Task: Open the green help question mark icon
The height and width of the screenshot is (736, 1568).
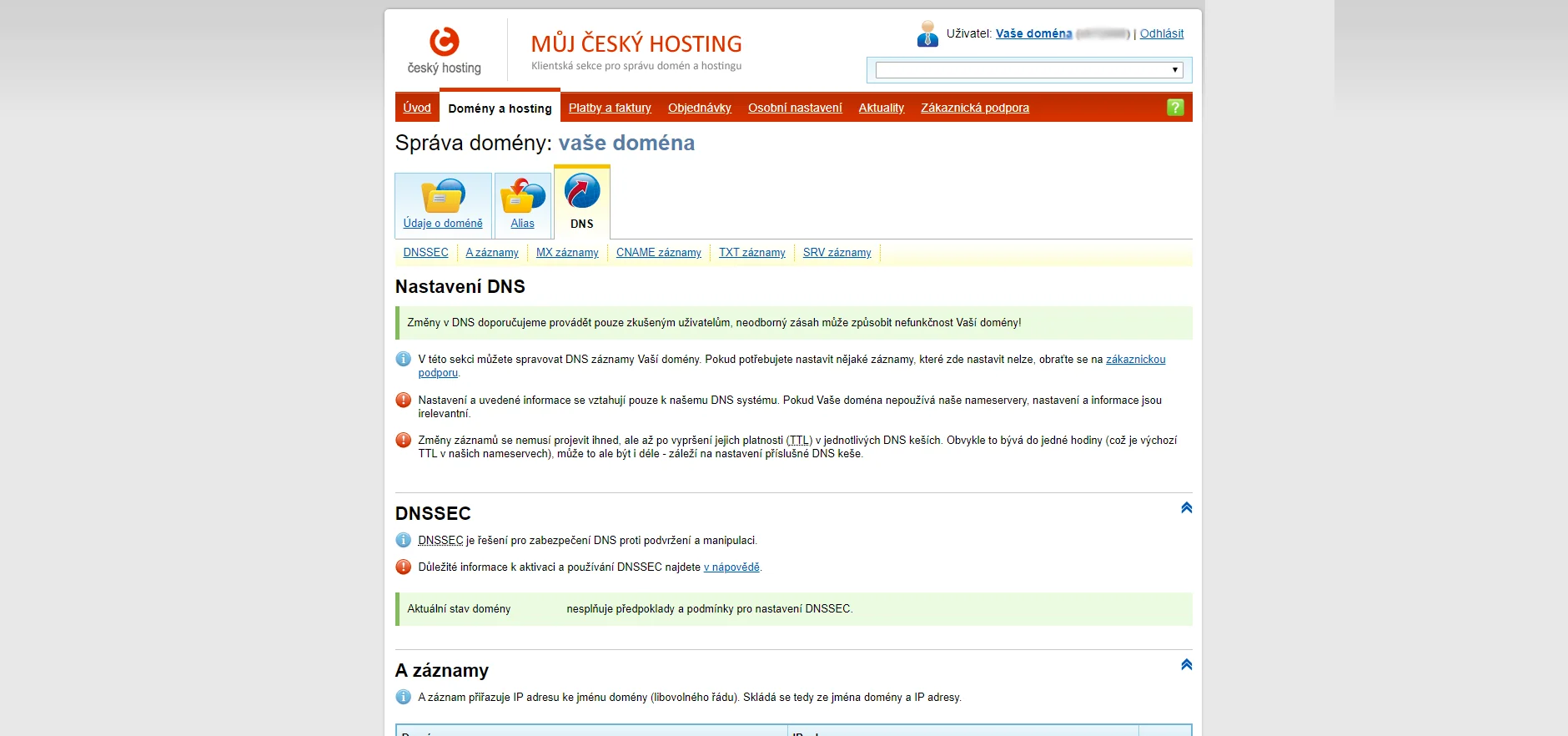Action: [x=1174, y=108]
